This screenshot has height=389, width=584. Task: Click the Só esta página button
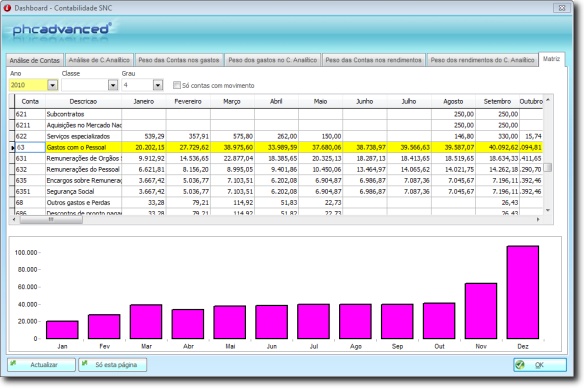pos(112,365)
